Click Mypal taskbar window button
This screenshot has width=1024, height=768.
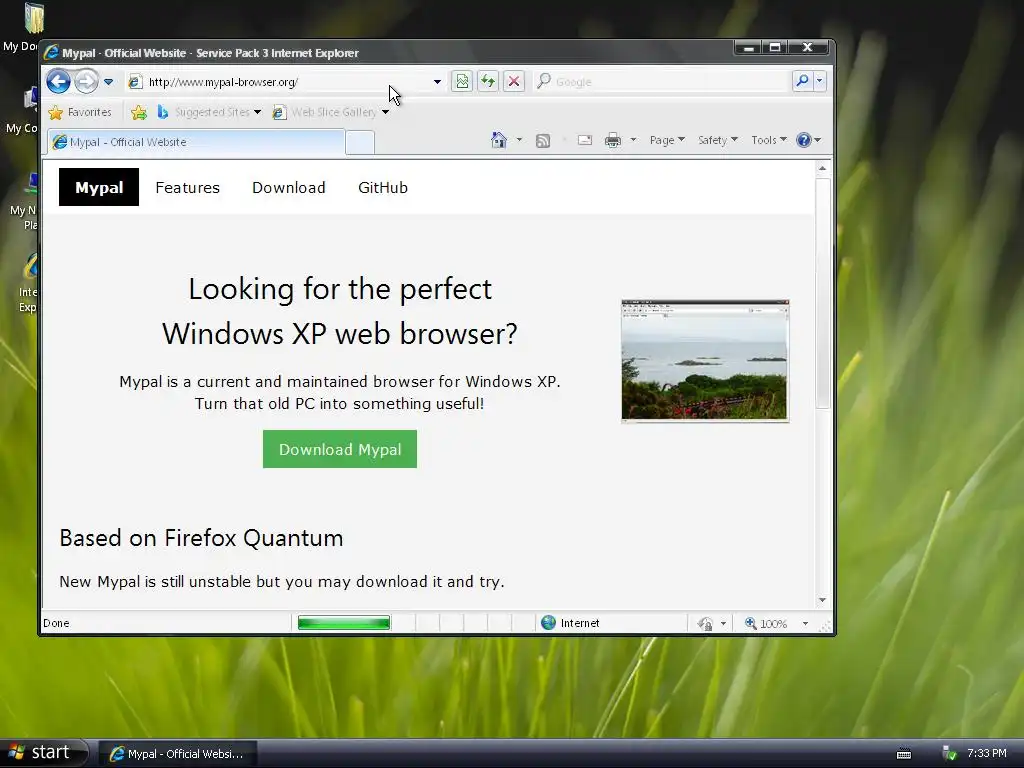[x=177, y=754]
